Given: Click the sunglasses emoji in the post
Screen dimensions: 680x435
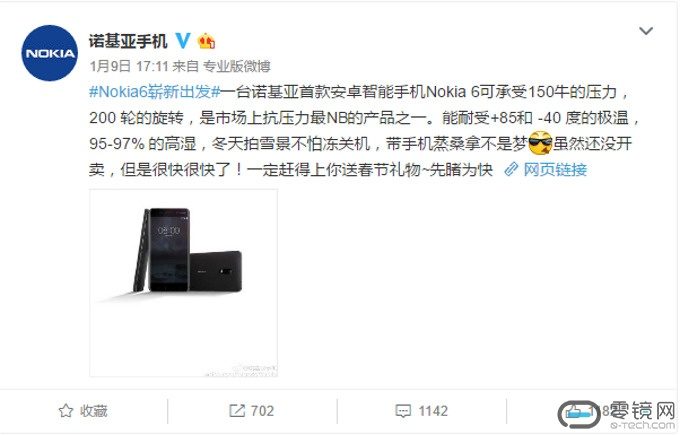Looking at the screenshot, I should [x=540, y=143].
